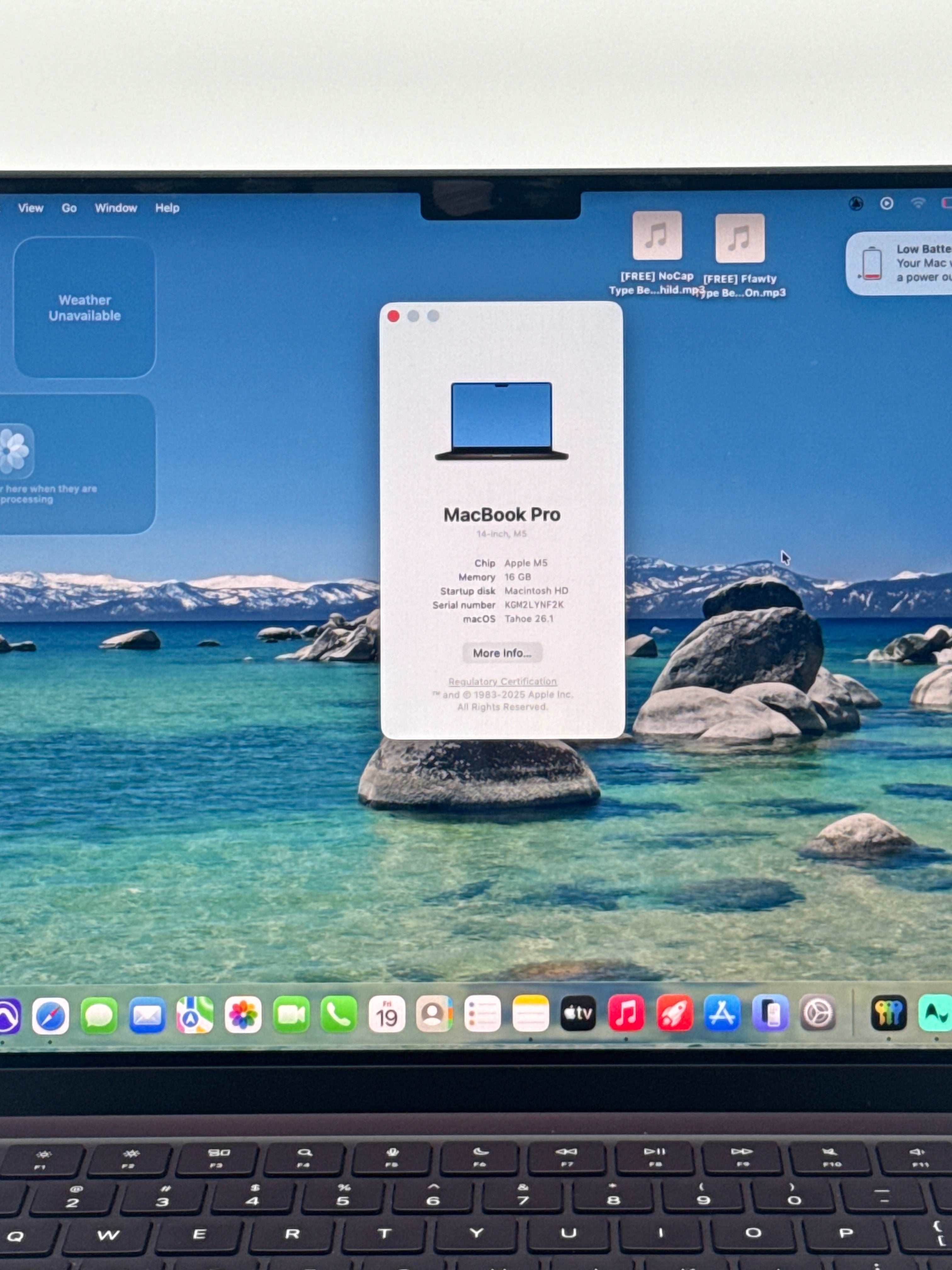The height and width of the screenshot is (1270, 952).
Task: Open the yellow Notes app in Dock
Action: coord(530,1014)
